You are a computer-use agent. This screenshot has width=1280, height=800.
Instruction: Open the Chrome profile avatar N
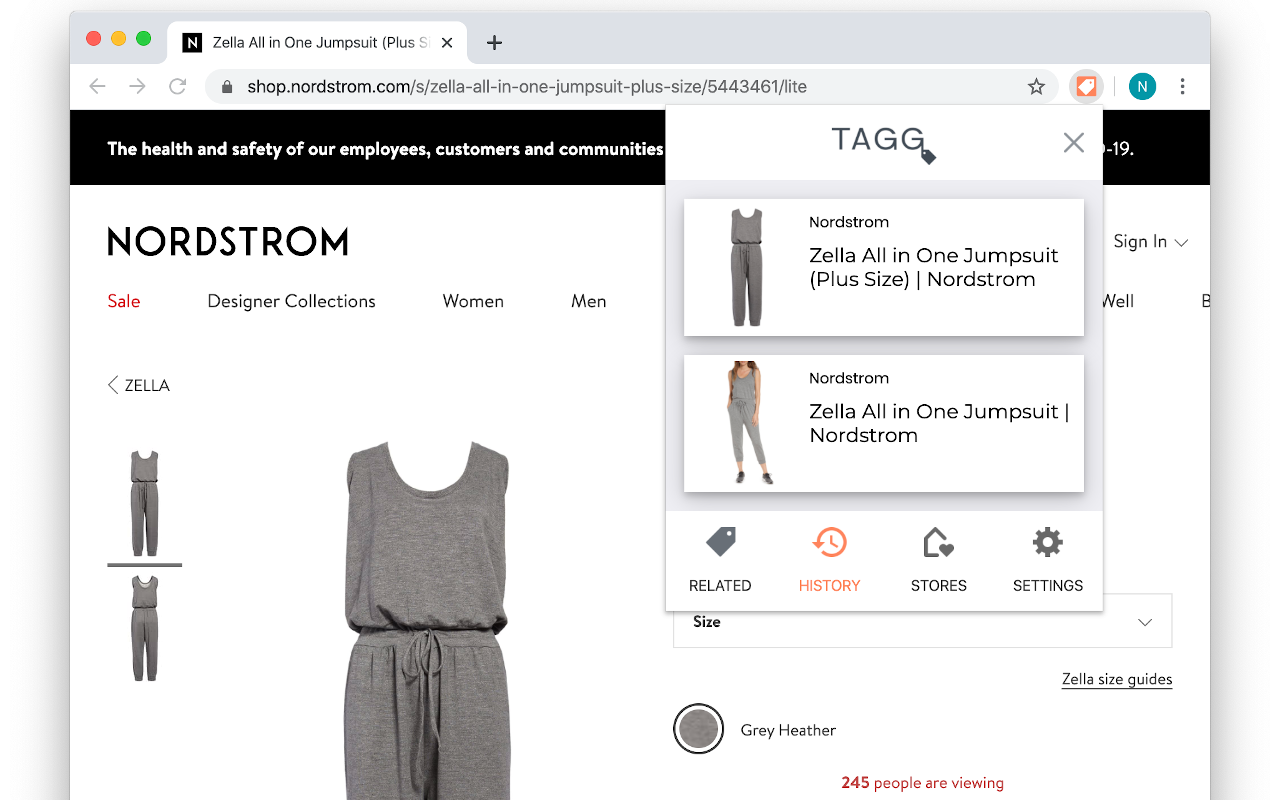1142,87
